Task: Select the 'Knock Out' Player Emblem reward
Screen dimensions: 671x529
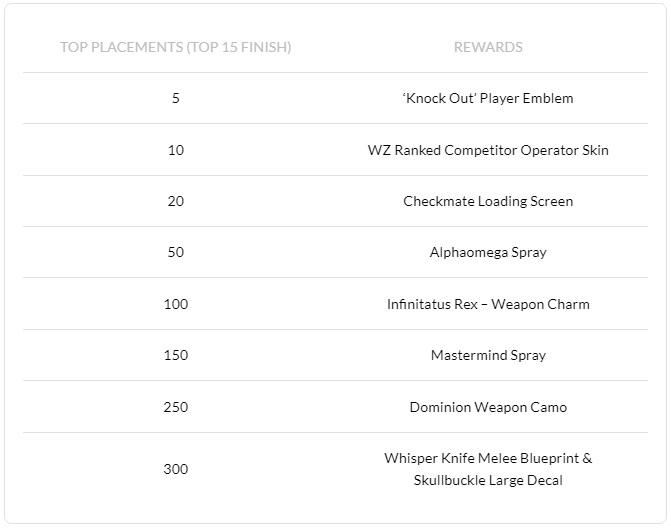Action: [x=488, y=98]
